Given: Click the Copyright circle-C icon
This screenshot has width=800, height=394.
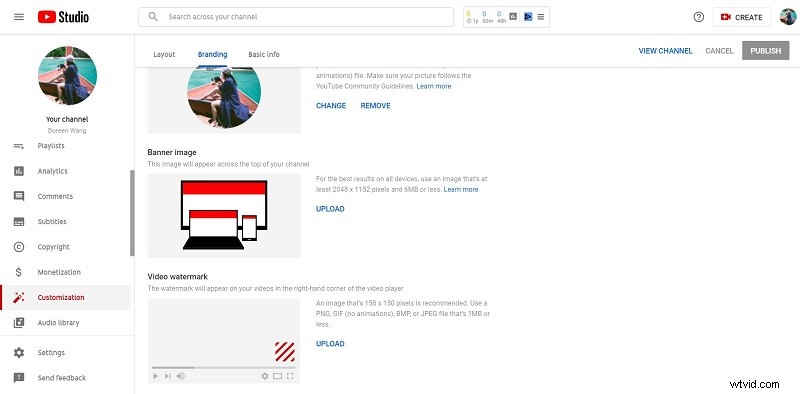Looking at the screenshot, I should (x=19, y=247).
